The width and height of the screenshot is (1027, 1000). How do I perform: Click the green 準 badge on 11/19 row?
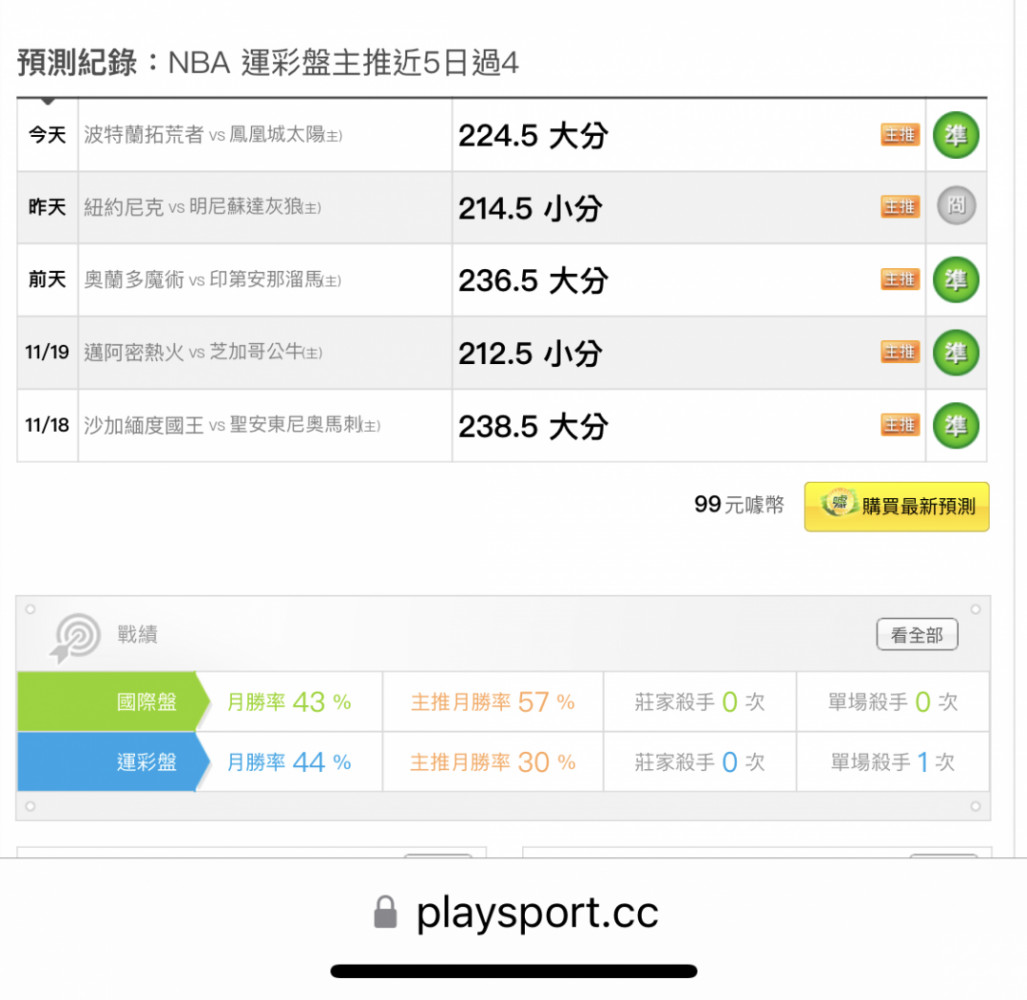tap(956, 353)
